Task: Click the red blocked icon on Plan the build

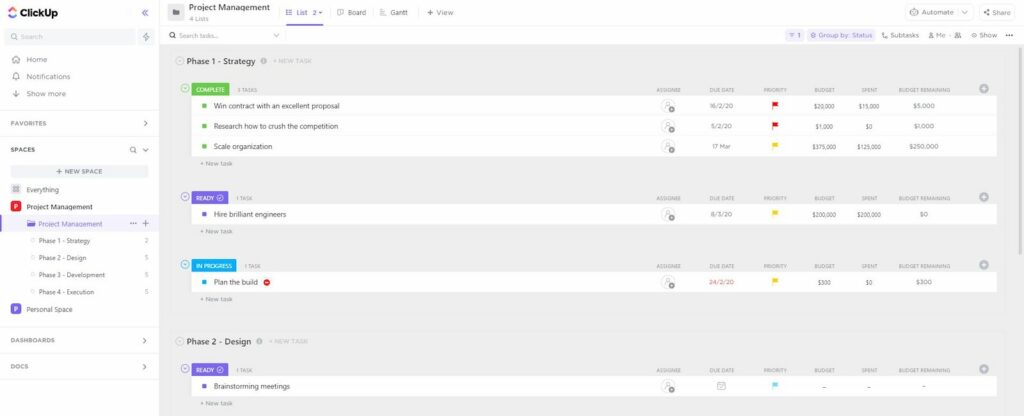Action: tap(267, 282)
